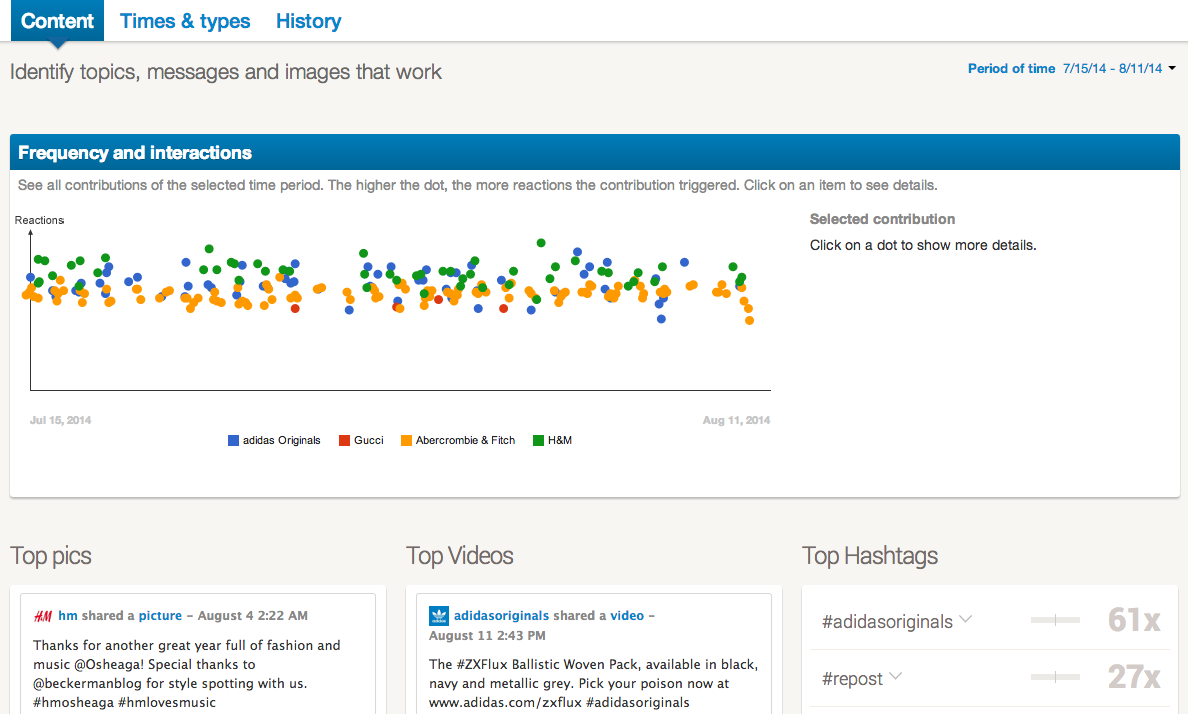The height and width of the screenshot is (714, 1188).
Task: Click the August 11 2:43 PM timestamp
Action: tap(487, 635)
